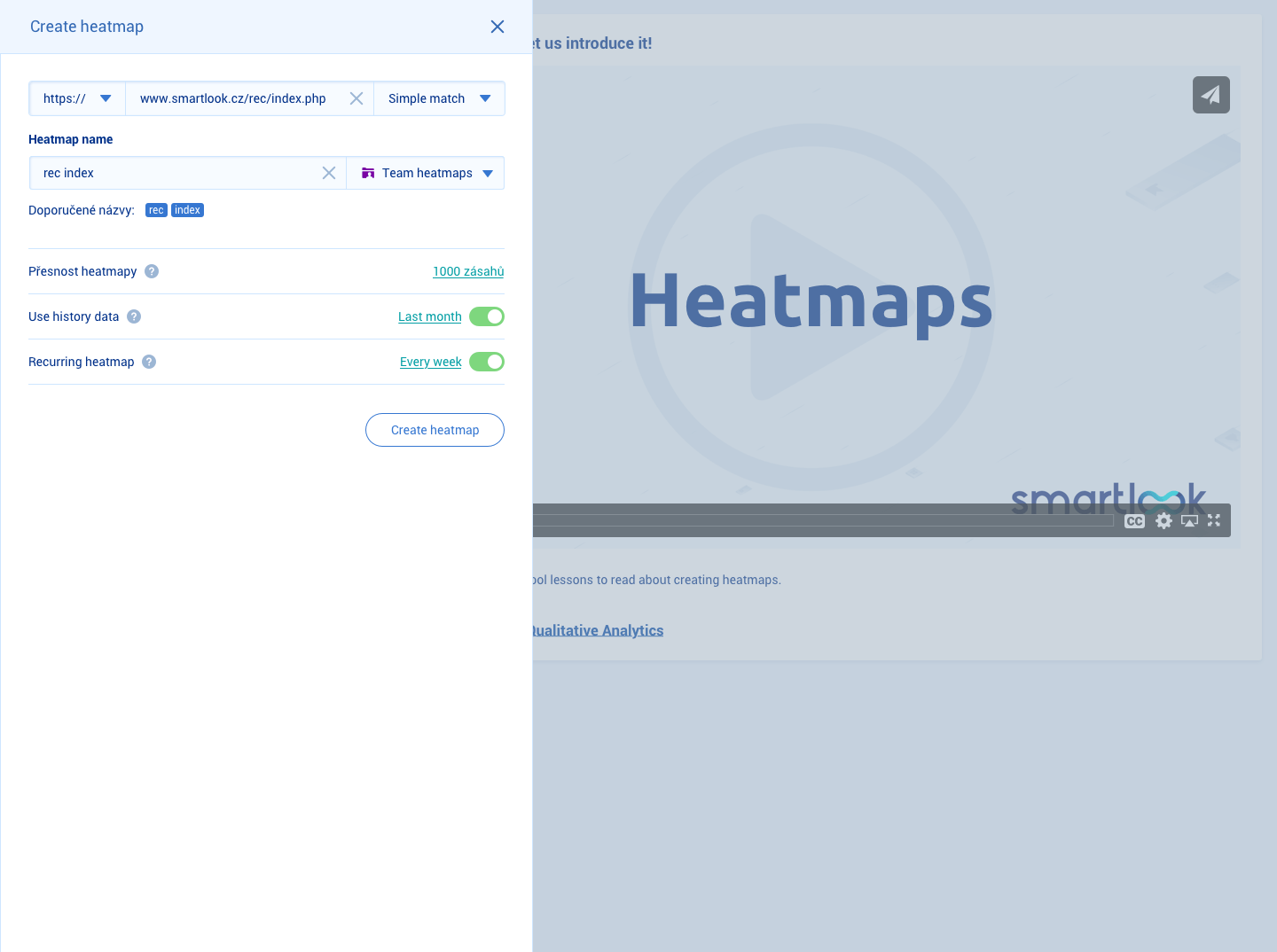The width and height of the screenshot is (1277, 952).
Task: Open video settings gear
Action: [x=1164, y=521]
